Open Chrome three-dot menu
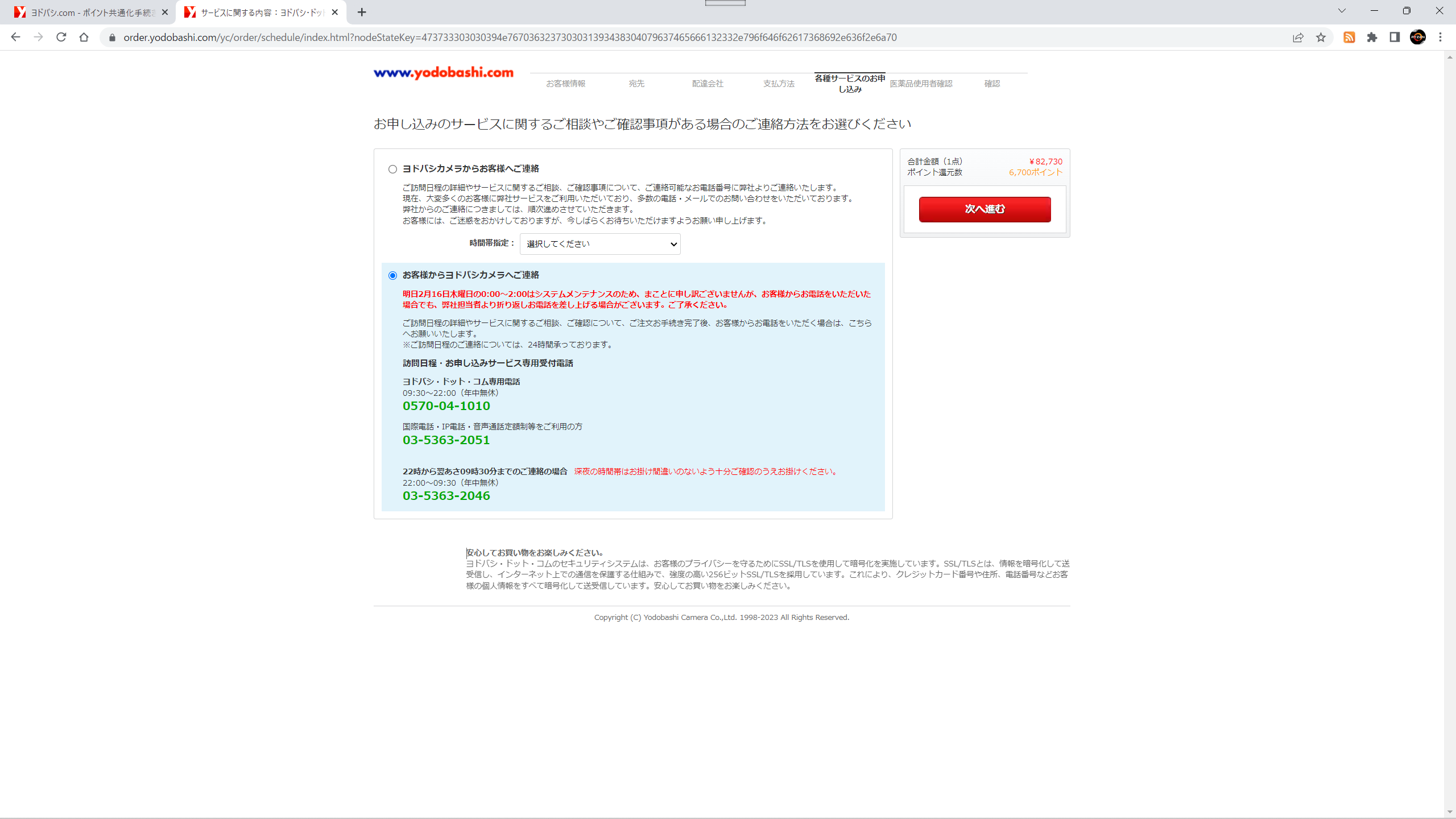Screen dimensions: 1456x819 click(x=1441, y=38)
